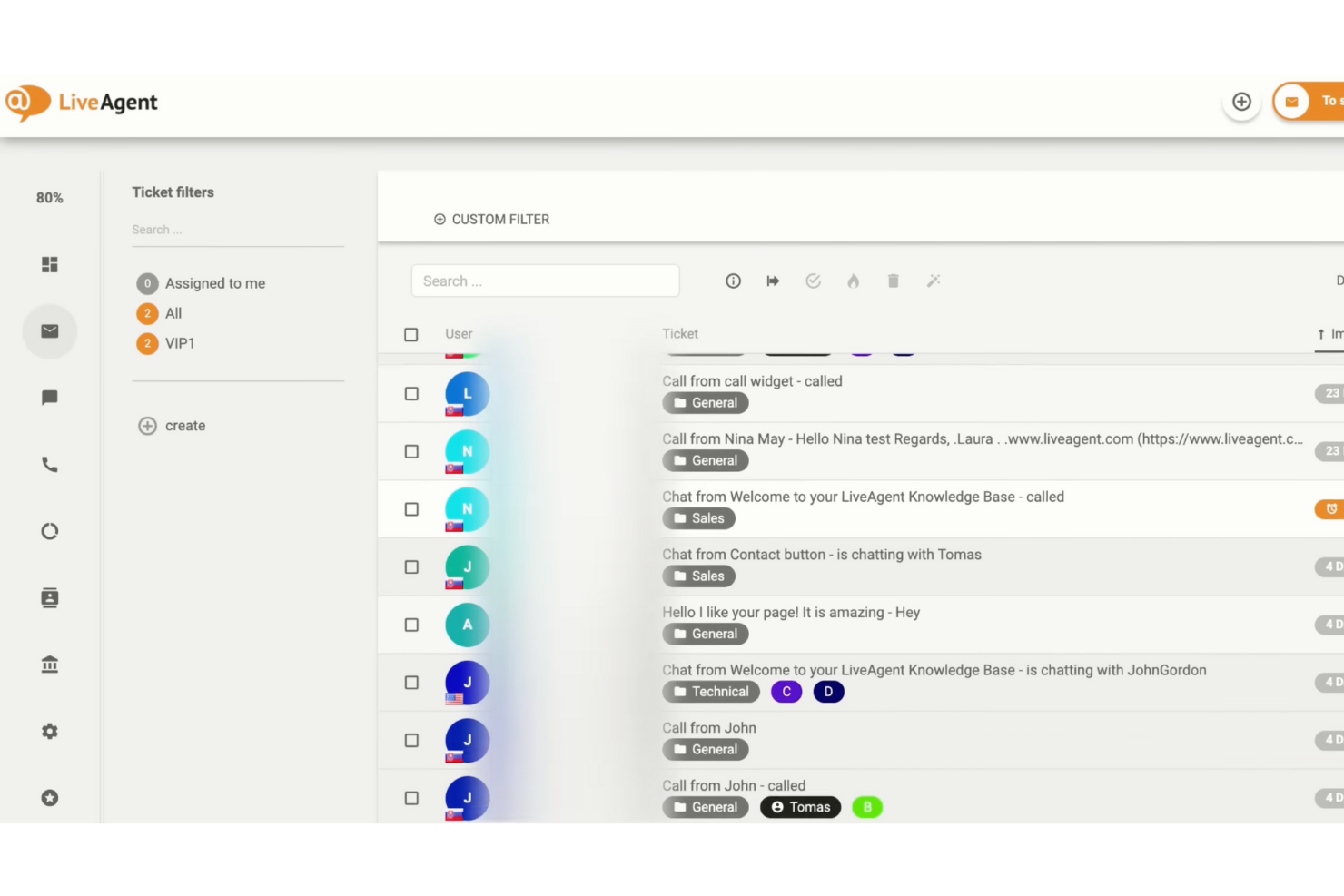Select all tickets via the header checkbox
Screen dimensions: 1344x896
tap(411, 334)
